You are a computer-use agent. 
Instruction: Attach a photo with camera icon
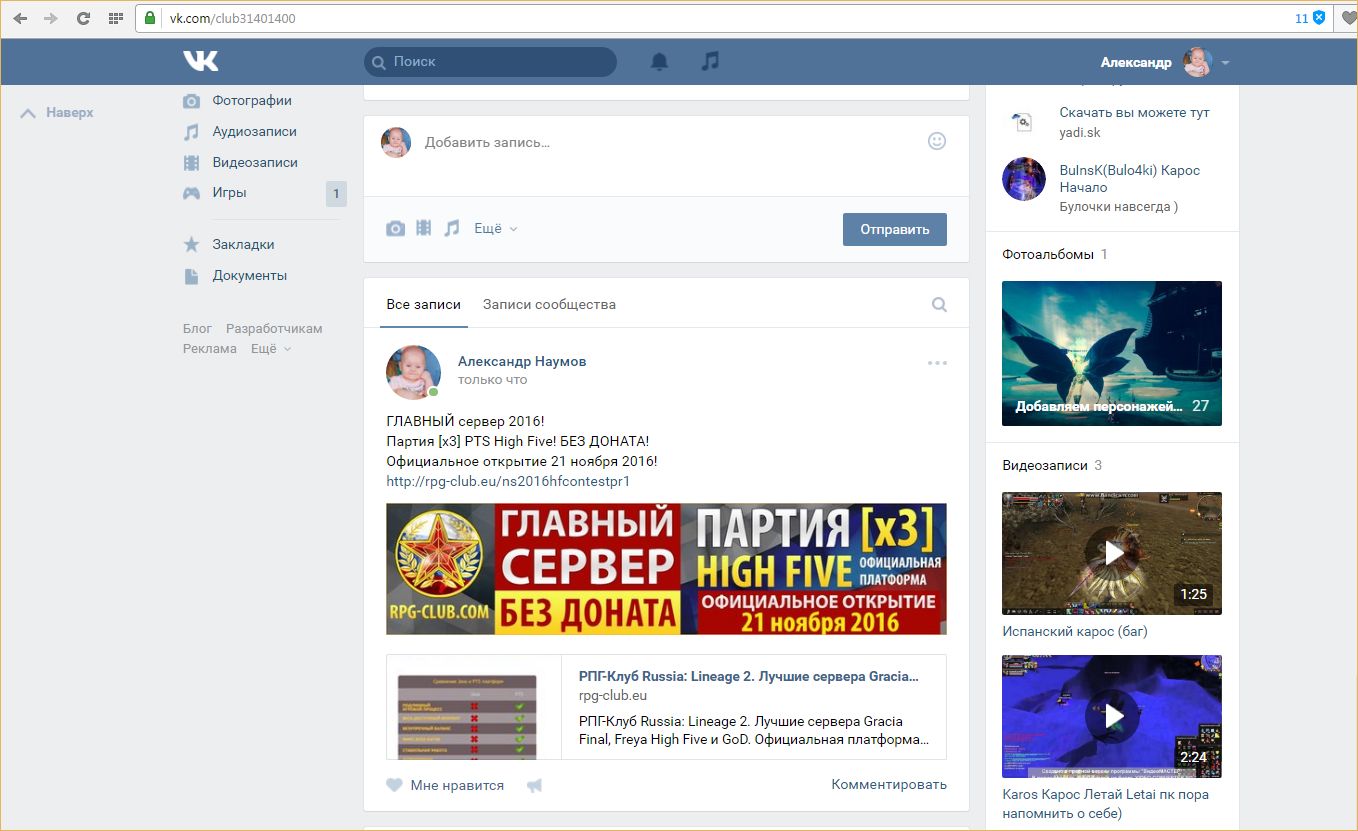click(x=396, y=229)
